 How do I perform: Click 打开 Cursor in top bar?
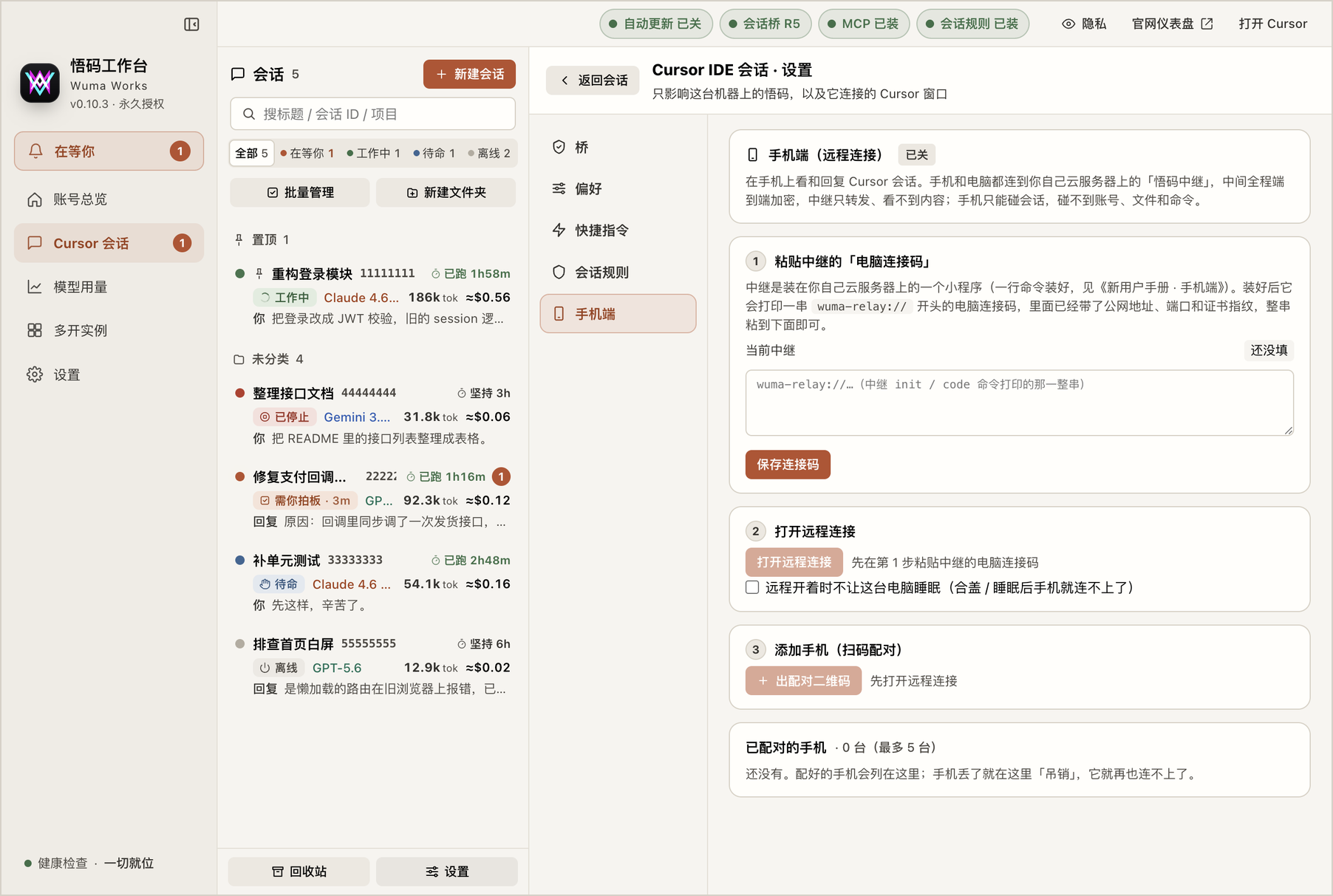coord(1273,24)
